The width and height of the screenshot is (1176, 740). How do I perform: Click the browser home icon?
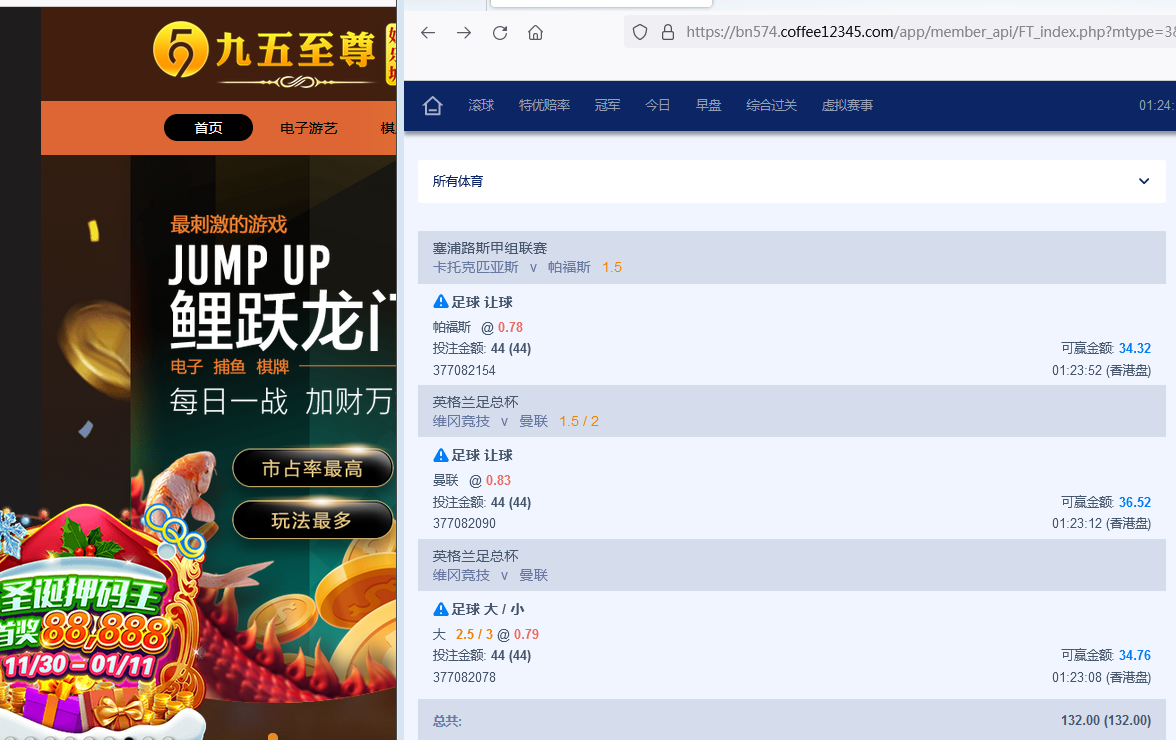(x=536, y=33)
